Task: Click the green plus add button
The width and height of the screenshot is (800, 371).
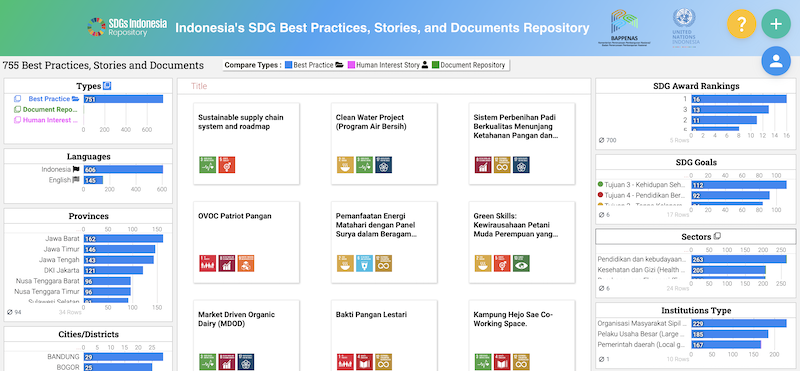Action: [776, 23]
